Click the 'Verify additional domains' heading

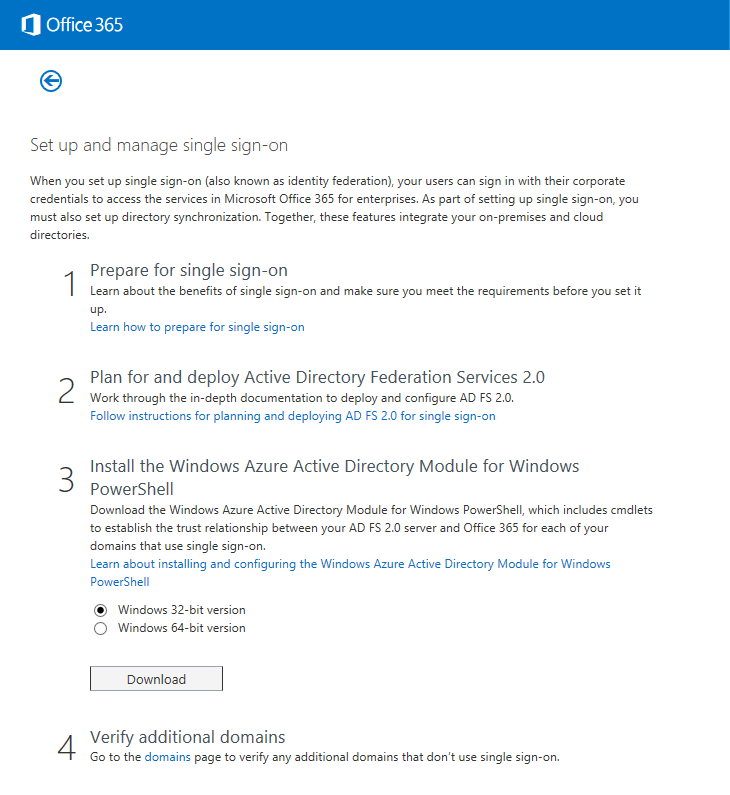click(x=188, y=737)
